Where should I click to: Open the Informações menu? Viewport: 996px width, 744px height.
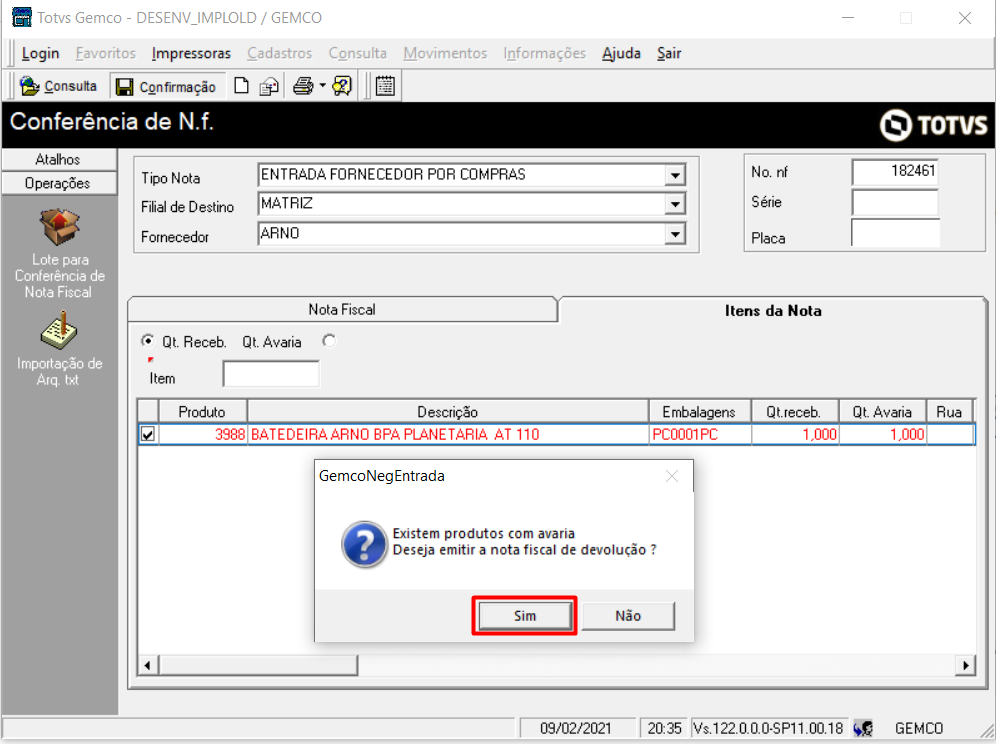(x=544, y=53)
